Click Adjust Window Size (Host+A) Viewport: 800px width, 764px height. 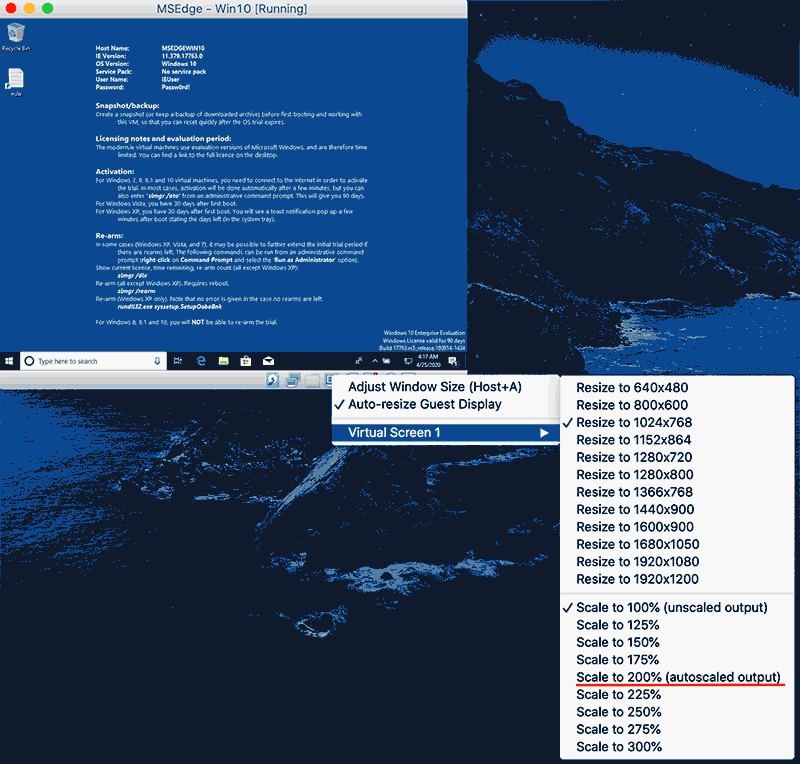point(434,386)
